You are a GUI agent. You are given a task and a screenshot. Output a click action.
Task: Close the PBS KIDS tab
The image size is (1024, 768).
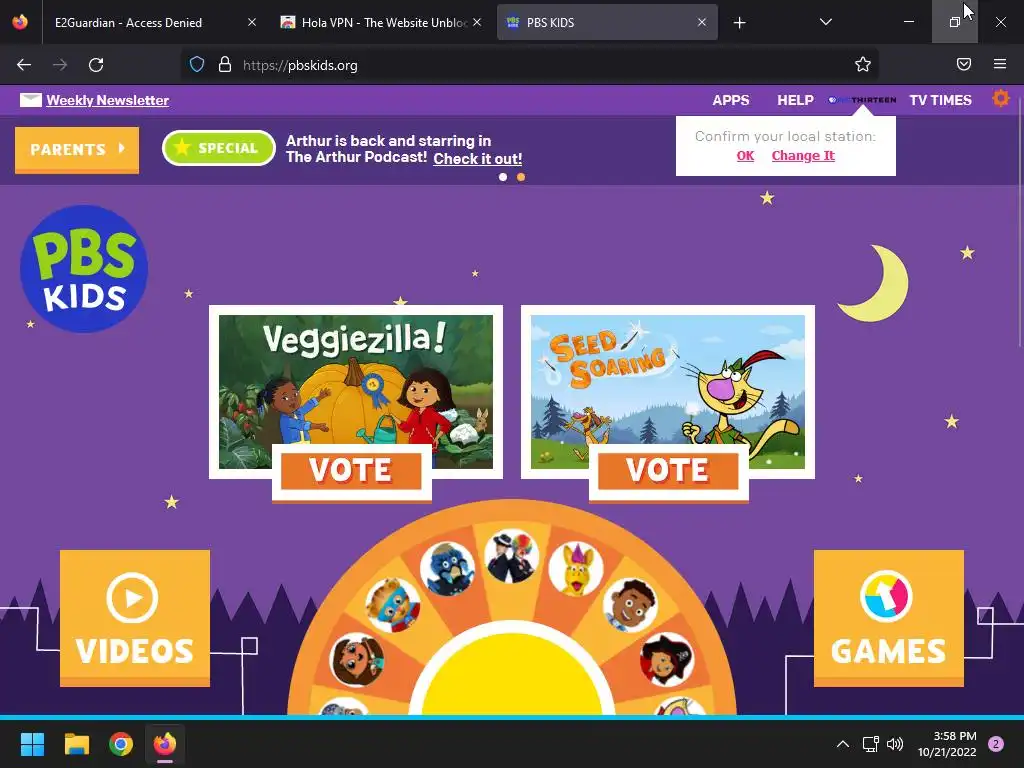[702, 22]
